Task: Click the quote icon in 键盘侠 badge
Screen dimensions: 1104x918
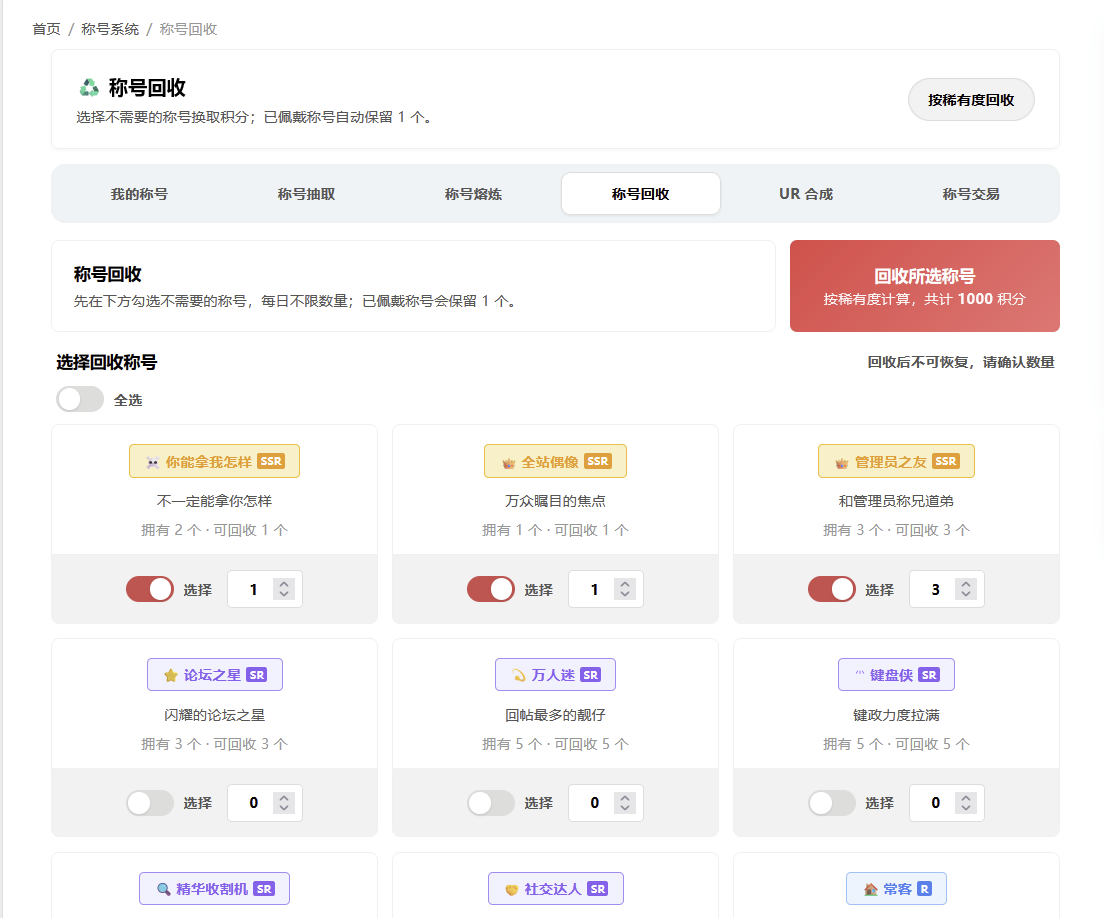Action: tap(860, 674)
